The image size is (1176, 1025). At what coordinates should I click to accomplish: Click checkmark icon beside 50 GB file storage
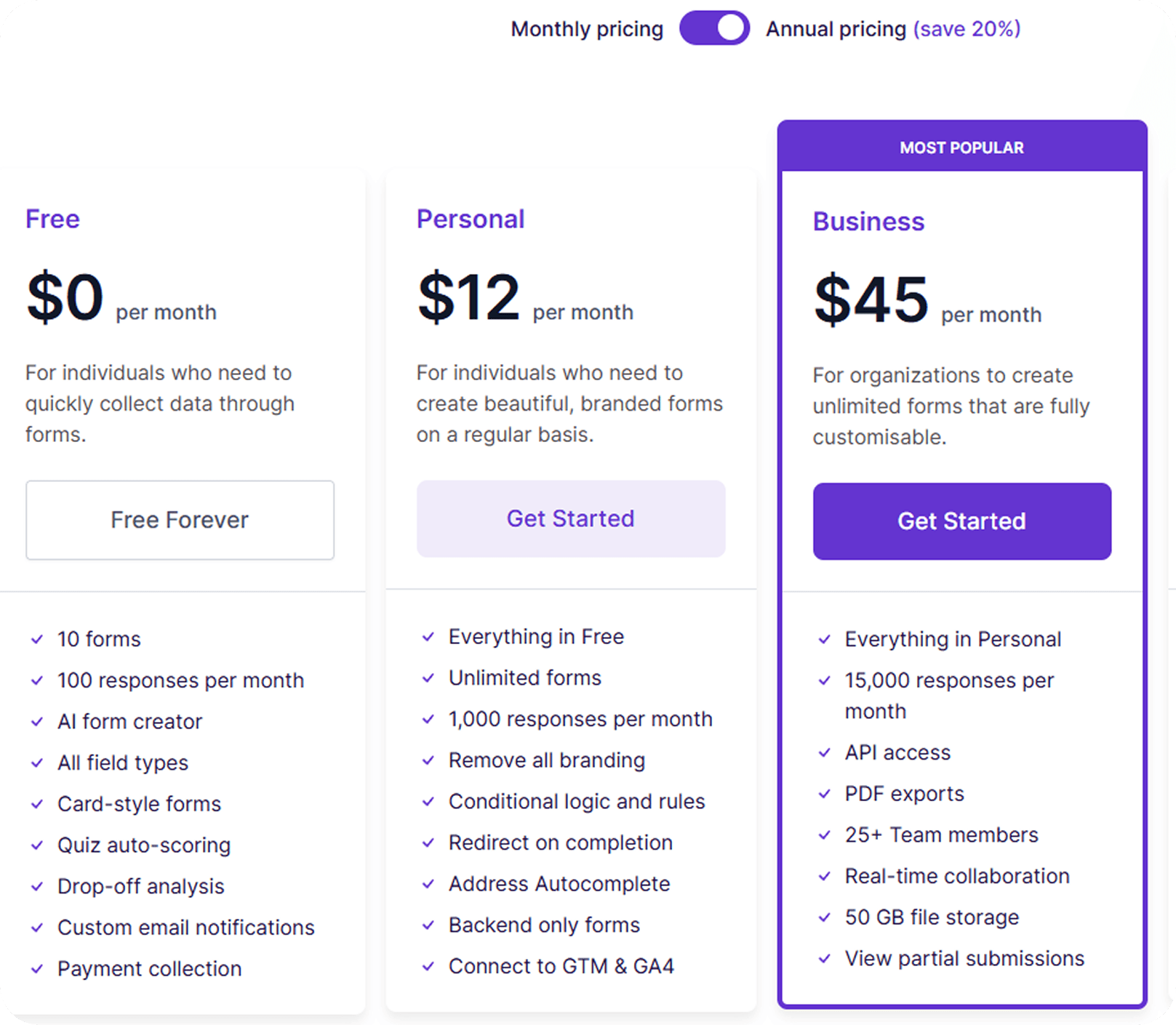click(x=825, y=917)
